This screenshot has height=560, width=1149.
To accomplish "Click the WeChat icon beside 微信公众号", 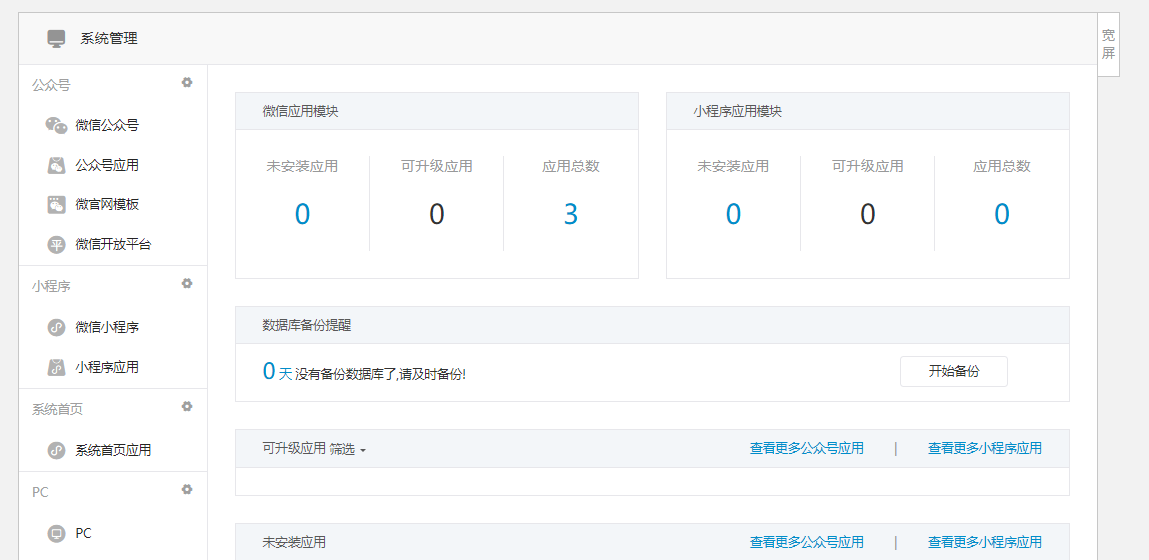I will tap(56, 125).
